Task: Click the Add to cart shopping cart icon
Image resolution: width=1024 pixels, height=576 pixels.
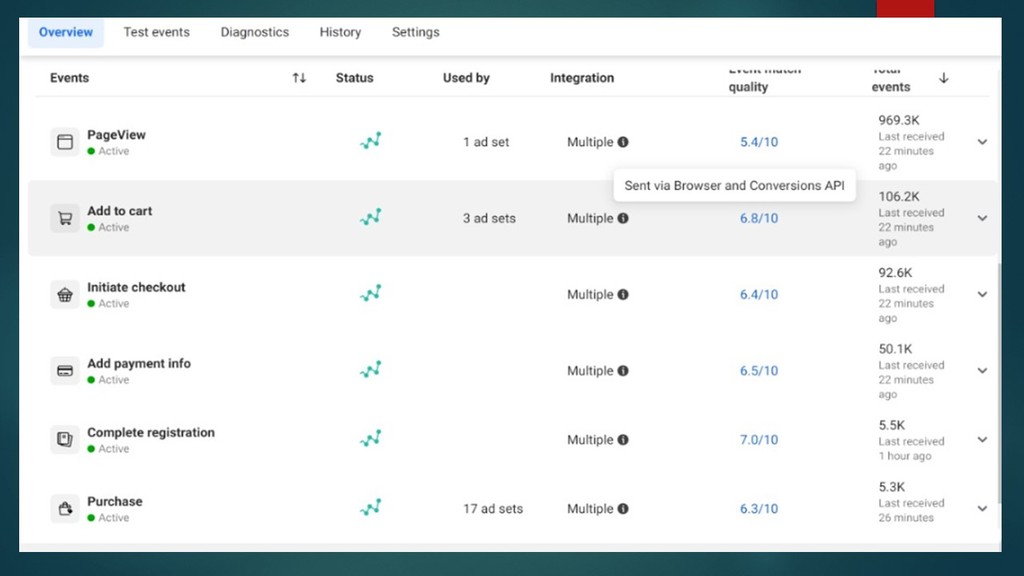Action: (65, 218)
